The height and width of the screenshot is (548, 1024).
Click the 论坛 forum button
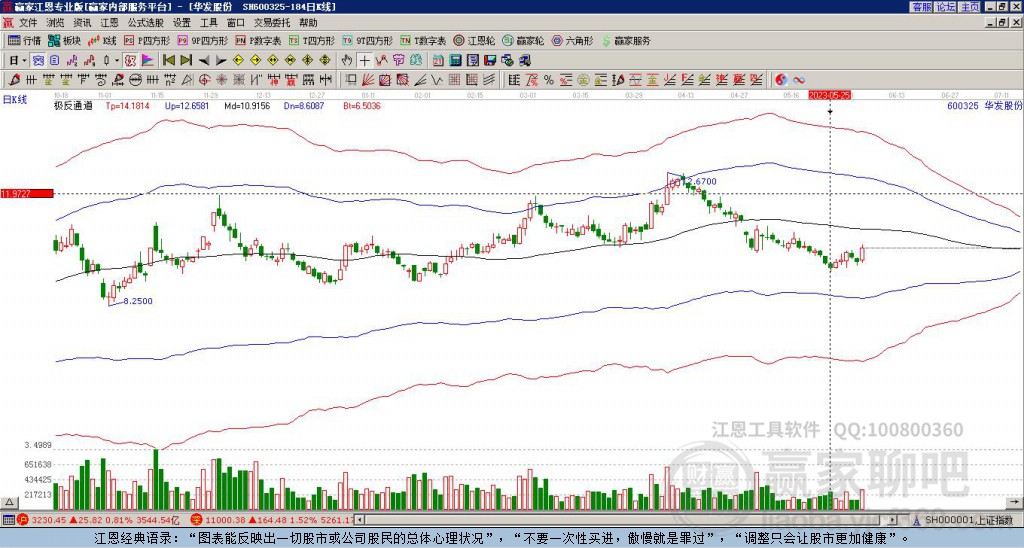[945, 7]
